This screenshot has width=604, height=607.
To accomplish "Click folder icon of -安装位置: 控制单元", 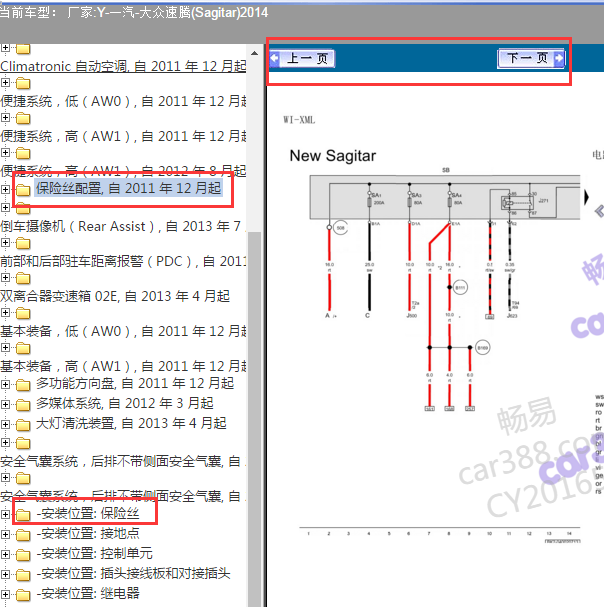I will pos(23,555).
